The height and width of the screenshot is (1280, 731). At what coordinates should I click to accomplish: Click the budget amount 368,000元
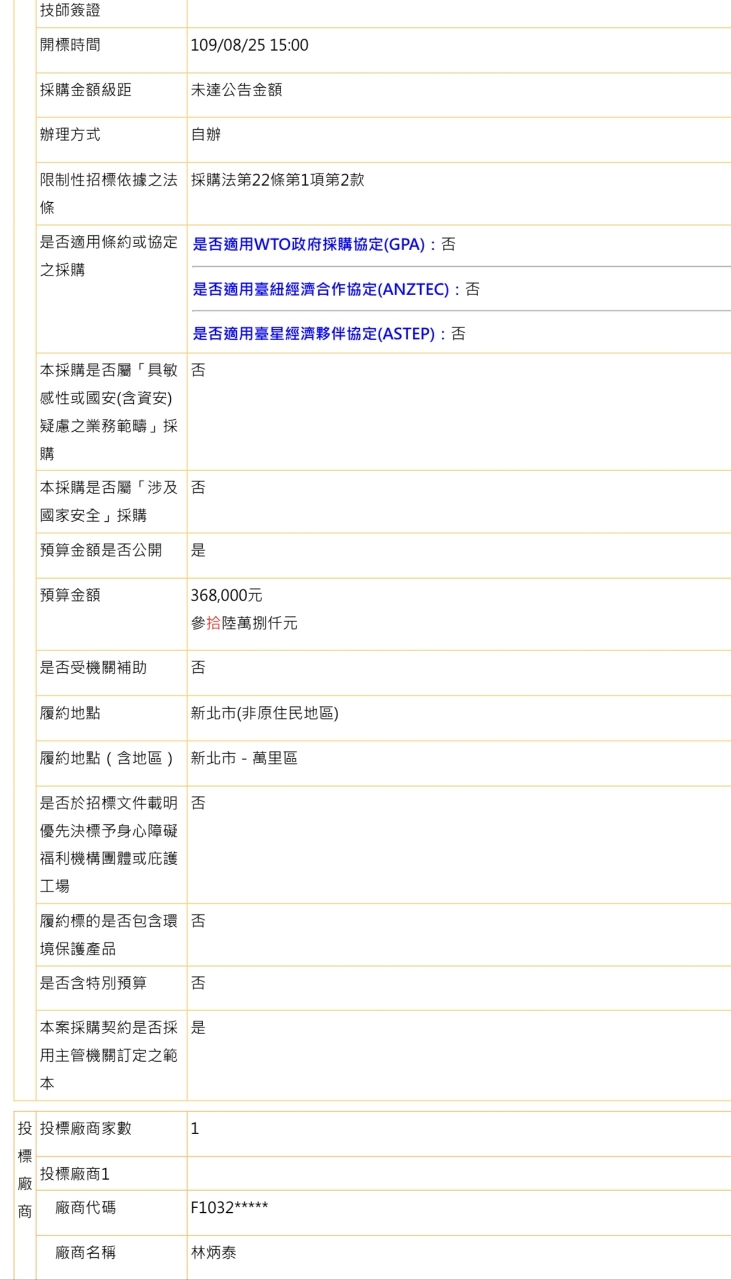point(226,595)
